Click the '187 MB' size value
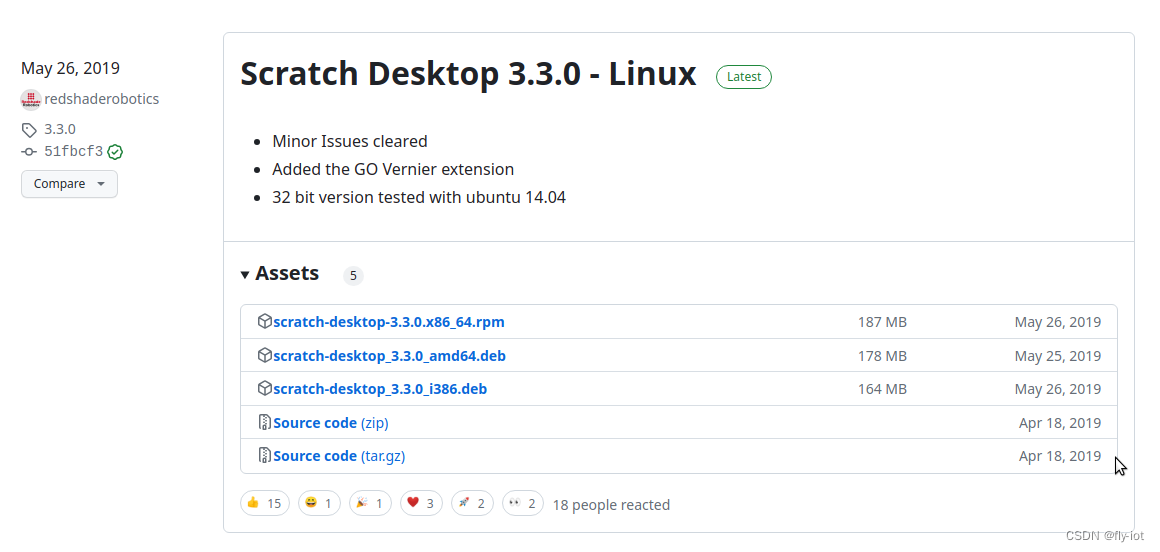 (x=883, y=322)
